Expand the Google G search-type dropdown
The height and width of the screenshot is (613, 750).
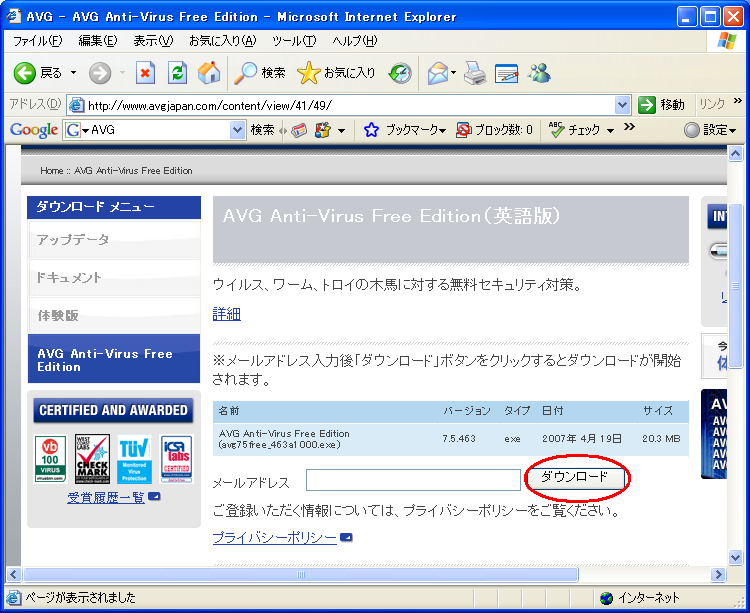coord(86,130)
